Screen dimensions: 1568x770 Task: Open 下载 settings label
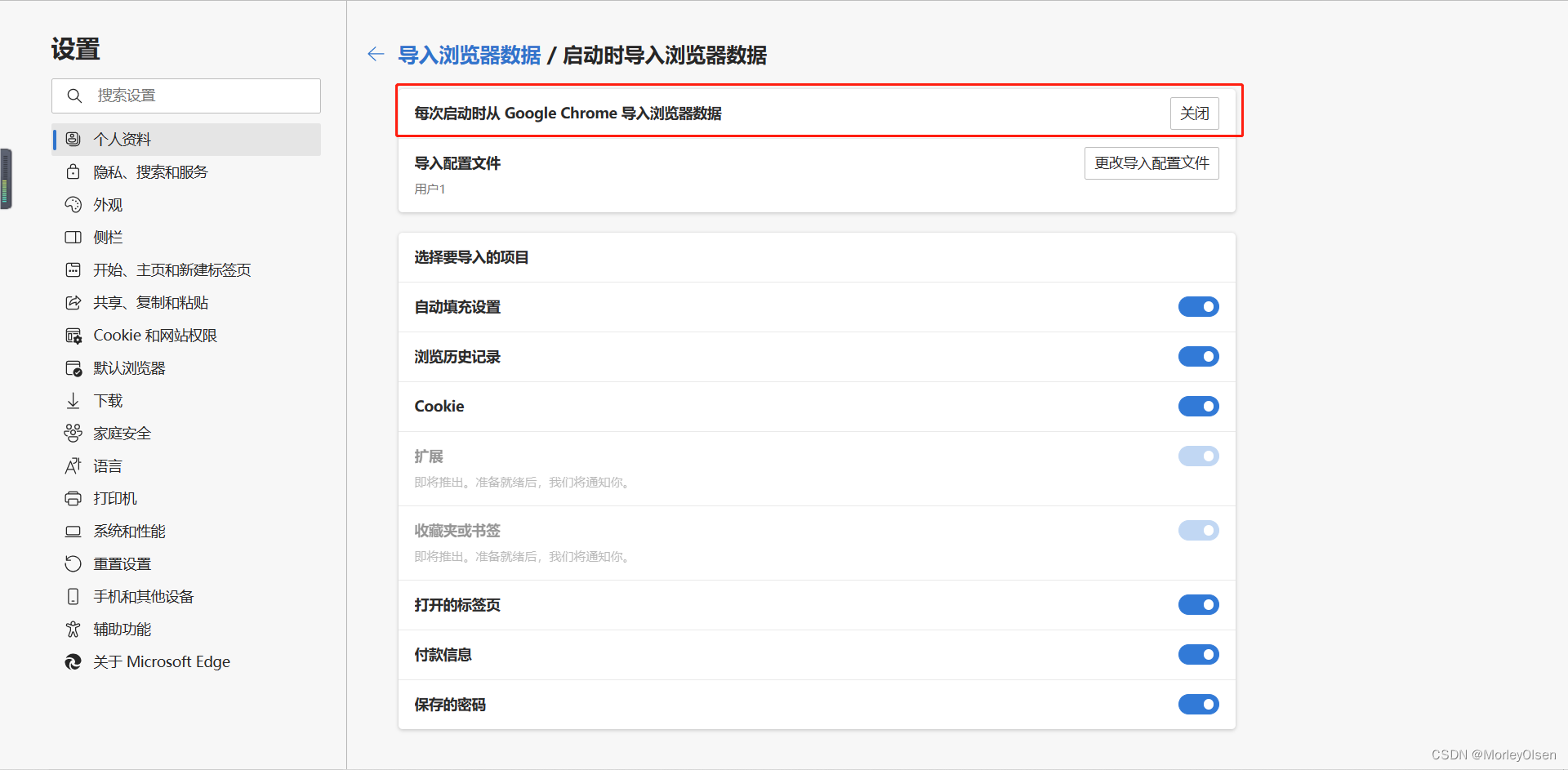108,401
